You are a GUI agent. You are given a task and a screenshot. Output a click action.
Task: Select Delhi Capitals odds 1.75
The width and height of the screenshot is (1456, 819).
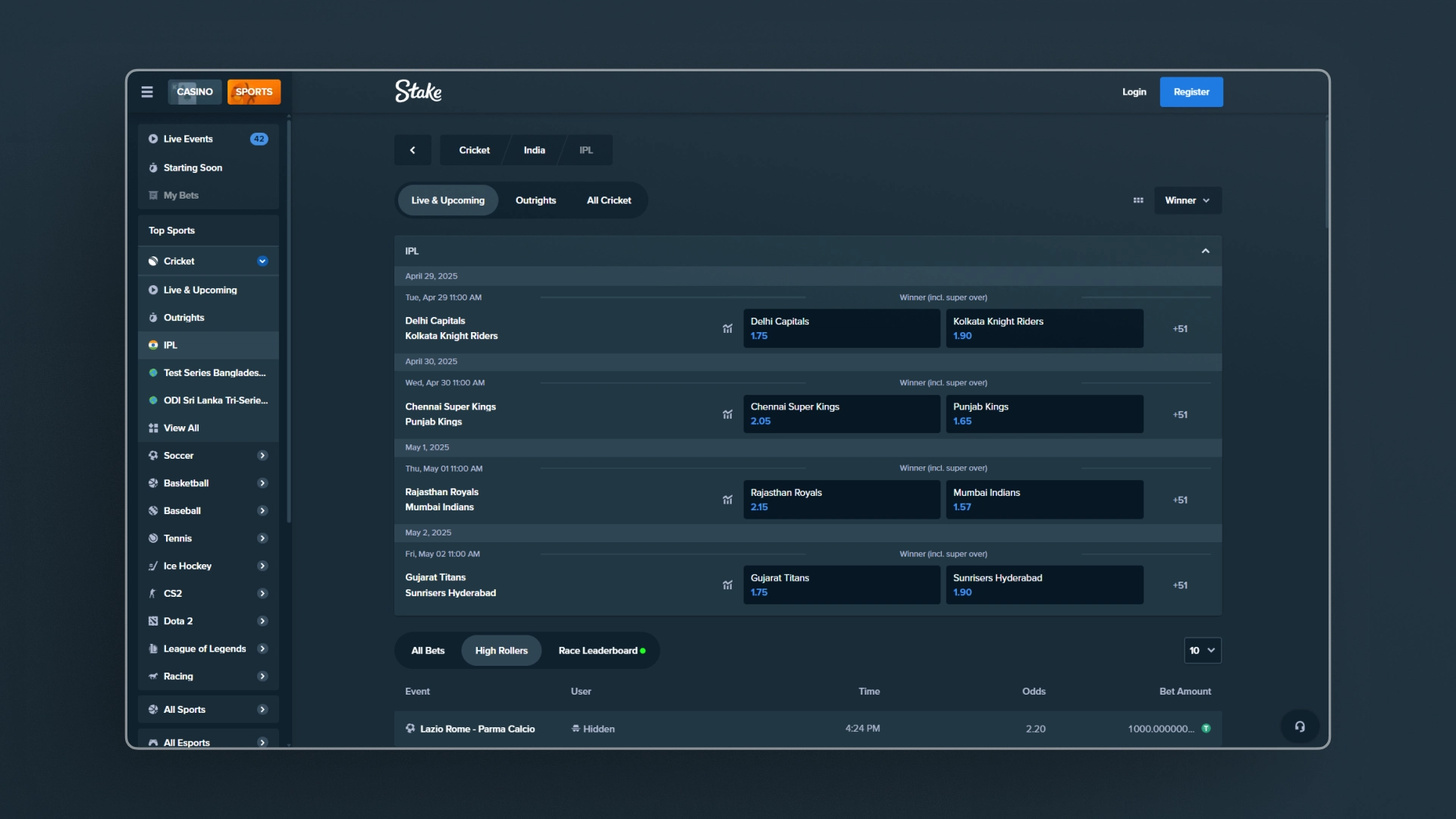tap(842, 328)
